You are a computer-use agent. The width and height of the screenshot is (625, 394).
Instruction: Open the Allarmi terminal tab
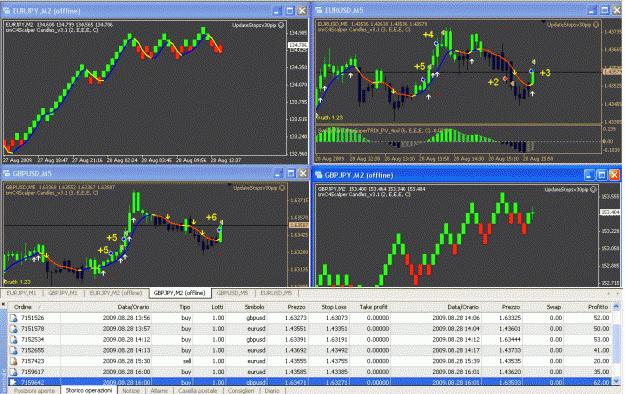coord(159,390)
